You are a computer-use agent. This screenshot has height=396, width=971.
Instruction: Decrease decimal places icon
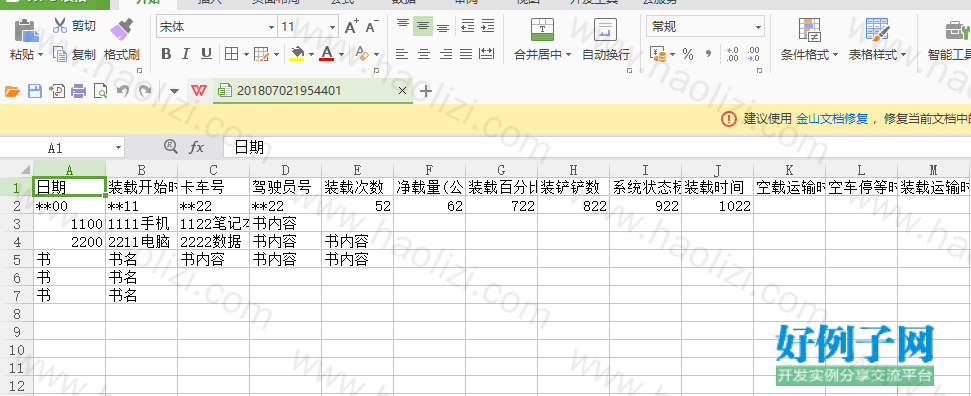point(753,55)
